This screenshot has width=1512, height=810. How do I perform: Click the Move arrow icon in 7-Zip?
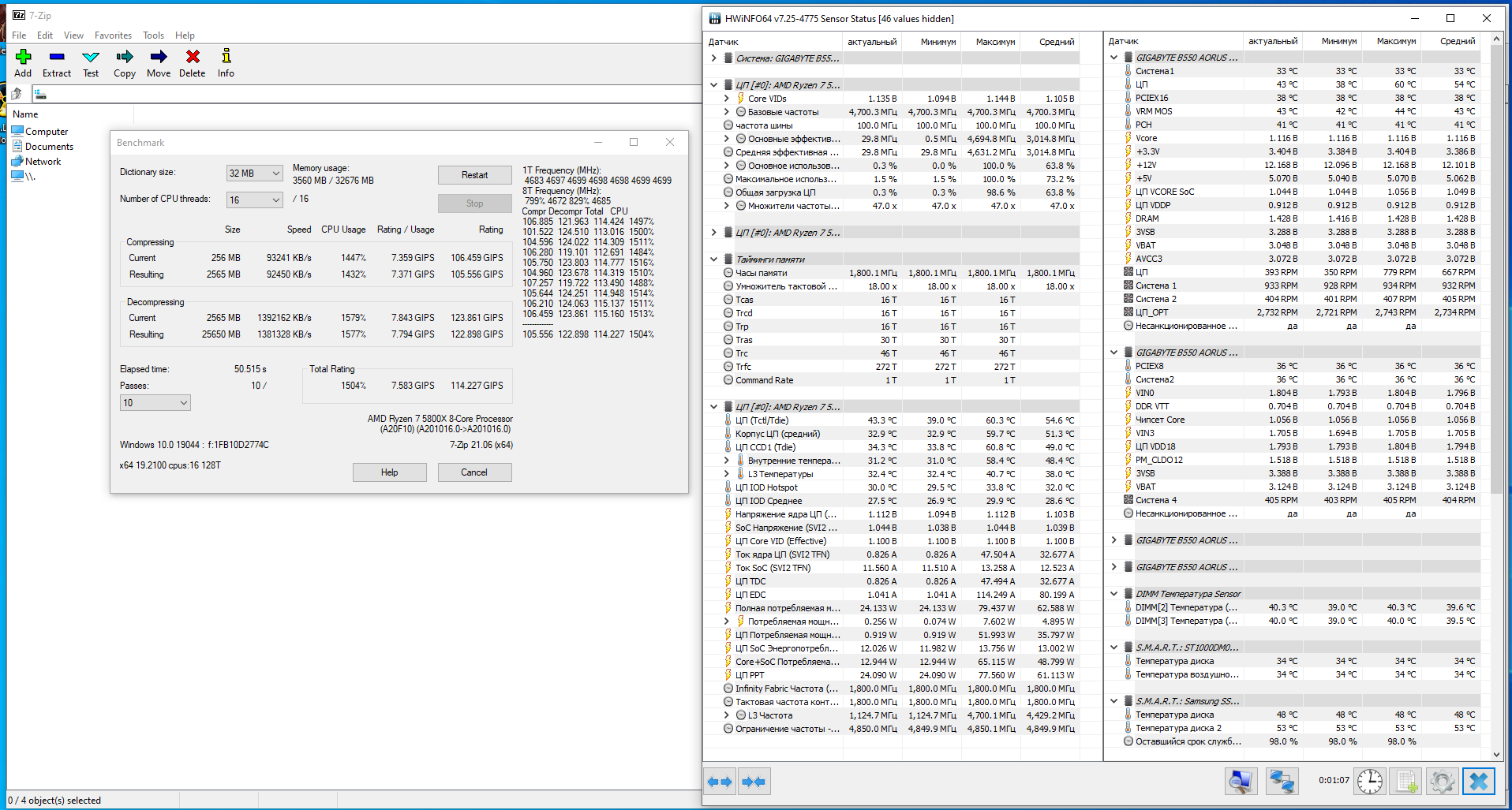[159, 57]
